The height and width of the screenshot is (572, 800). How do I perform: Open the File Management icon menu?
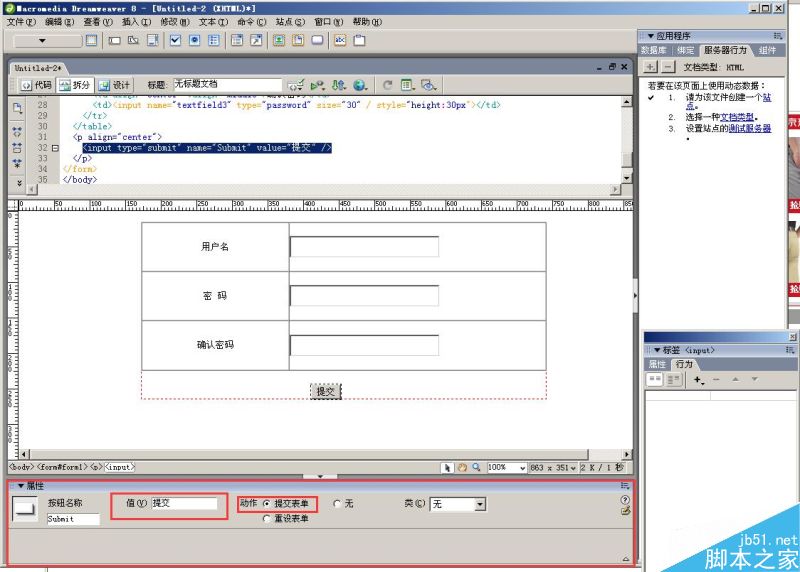tap(339, 85)
